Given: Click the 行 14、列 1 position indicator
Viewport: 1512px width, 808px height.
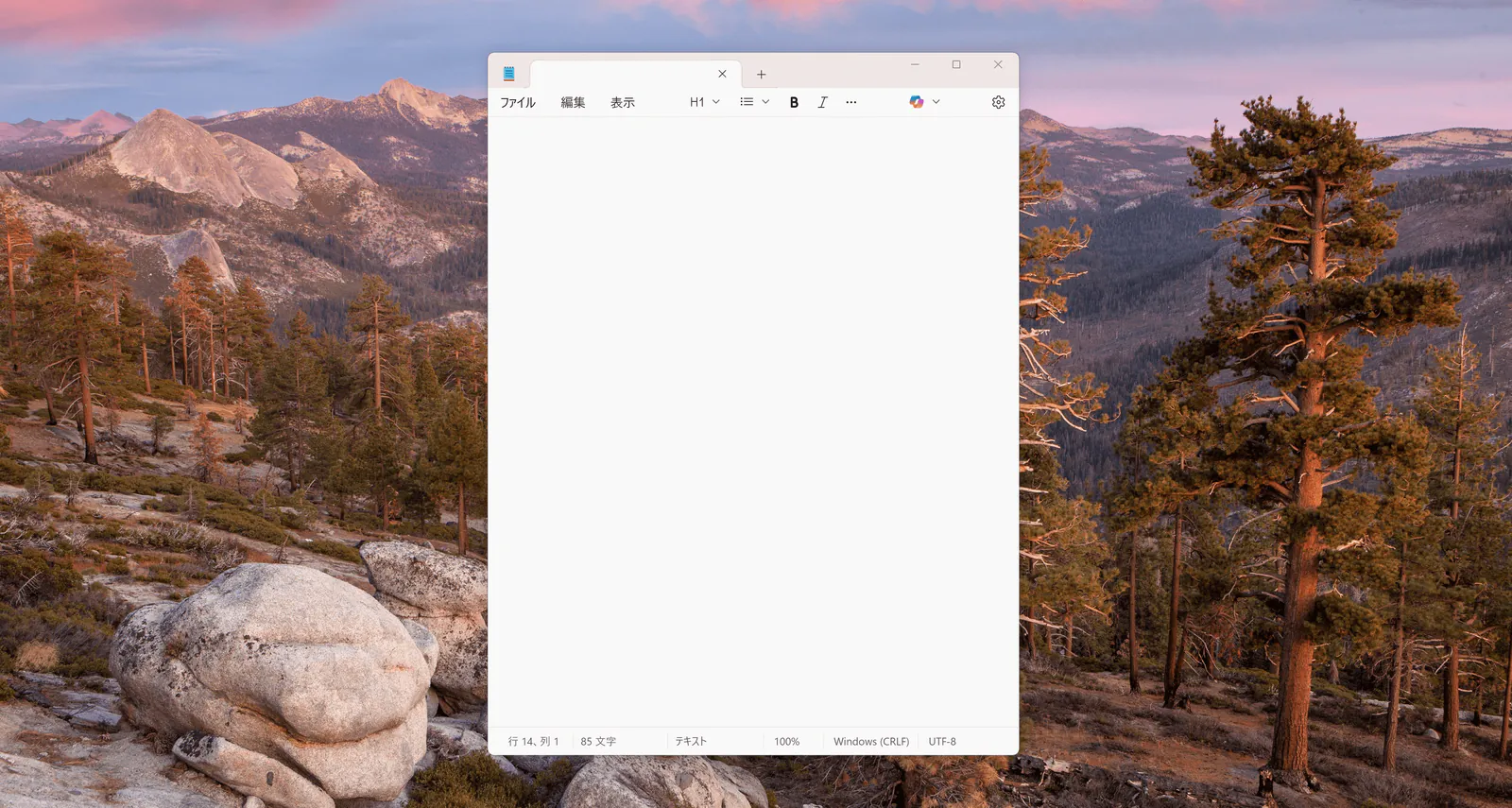Looking at the screenshot, I should pos(534,742).
